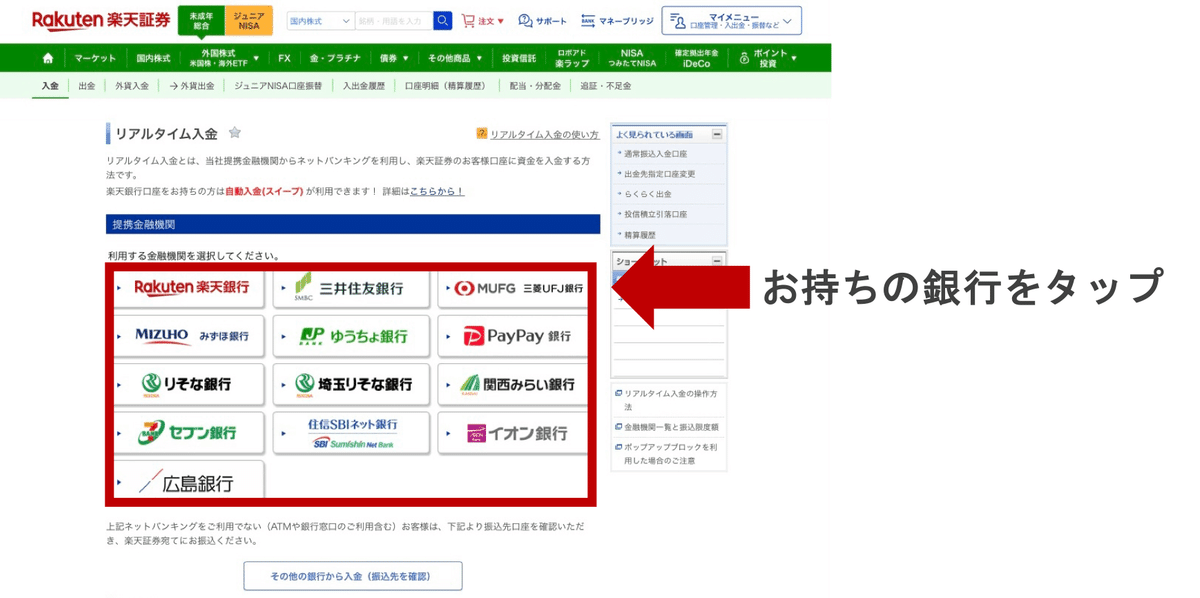Viewport: 1200px width, 598px height.
Task: Open 確定拠出年金 iDeCo menu
Action: [x=696, y=58]
